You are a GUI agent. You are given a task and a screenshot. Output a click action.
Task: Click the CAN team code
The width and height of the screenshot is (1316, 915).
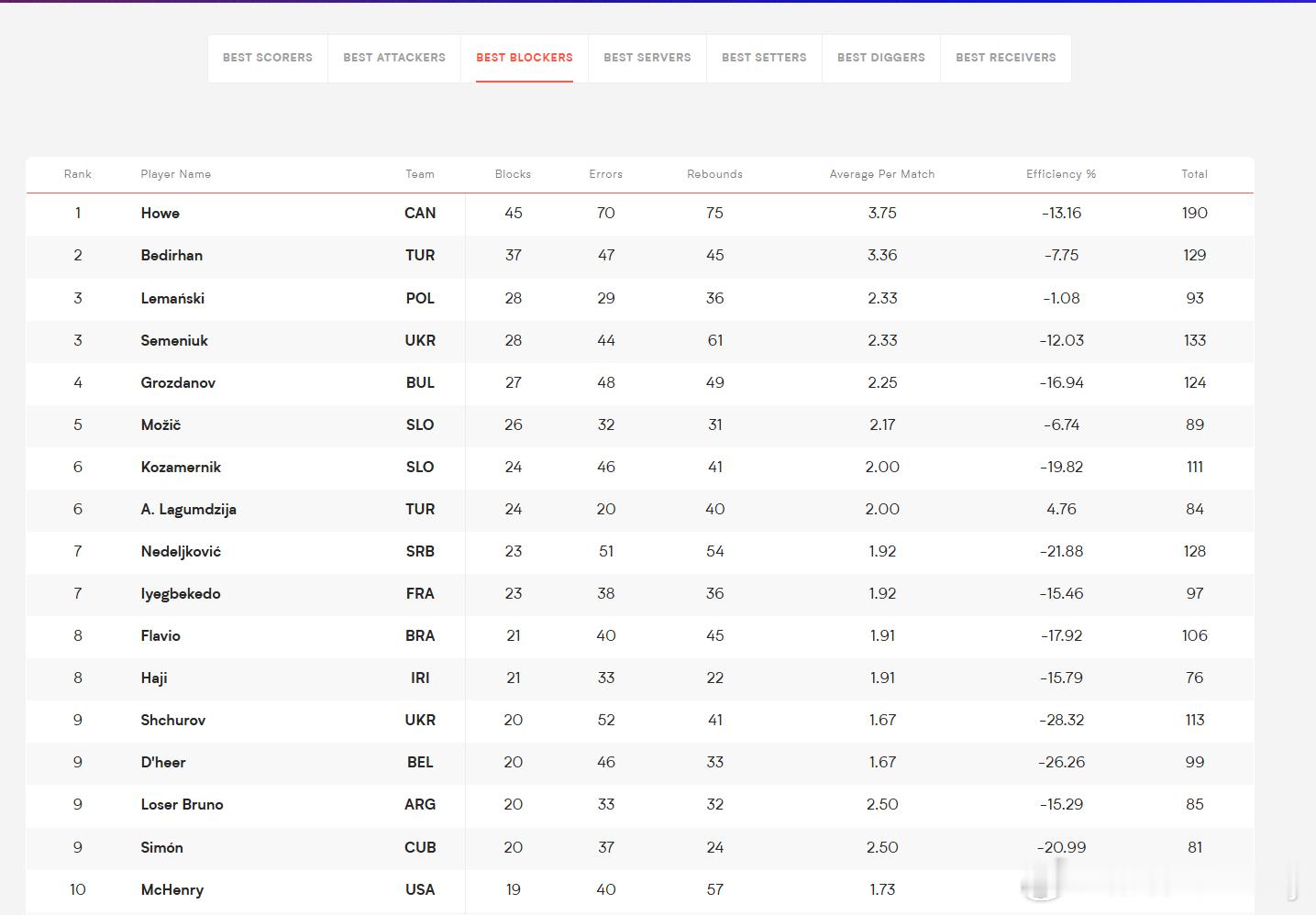[420, 214]
